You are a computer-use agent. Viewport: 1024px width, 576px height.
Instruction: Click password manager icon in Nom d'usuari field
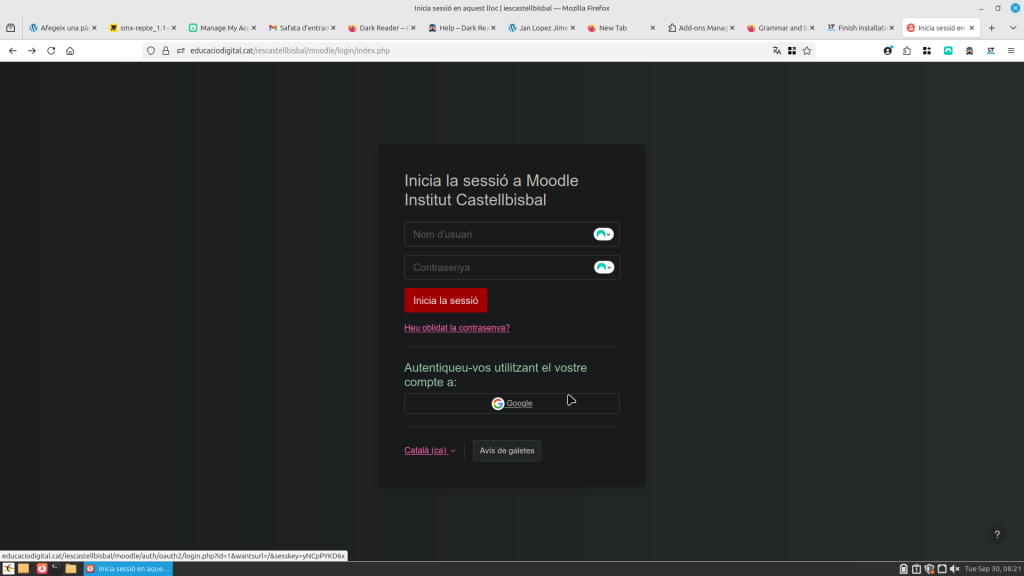pos(603,234)
